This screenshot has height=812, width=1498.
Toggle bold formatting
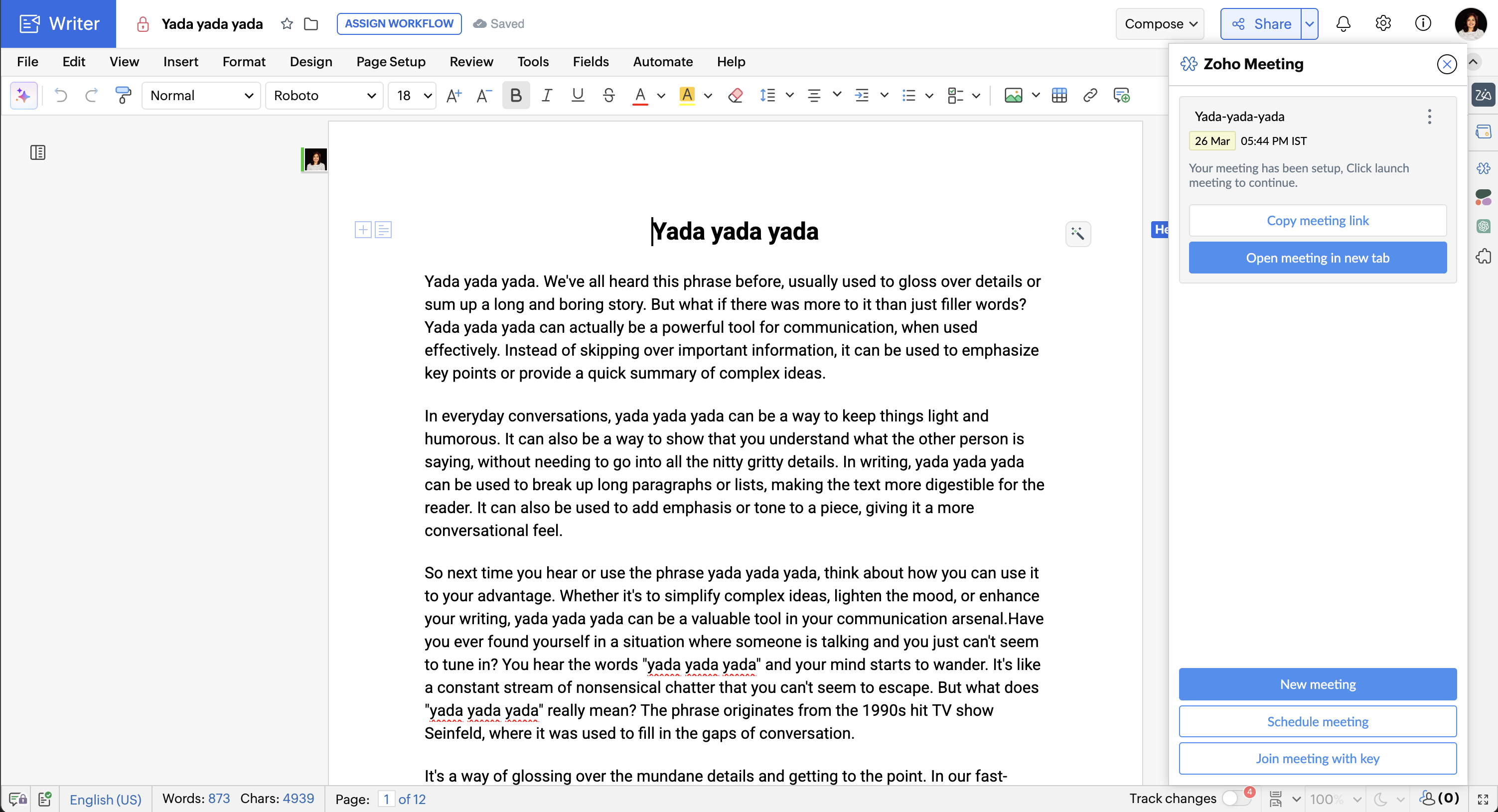[x=515, y=95]
